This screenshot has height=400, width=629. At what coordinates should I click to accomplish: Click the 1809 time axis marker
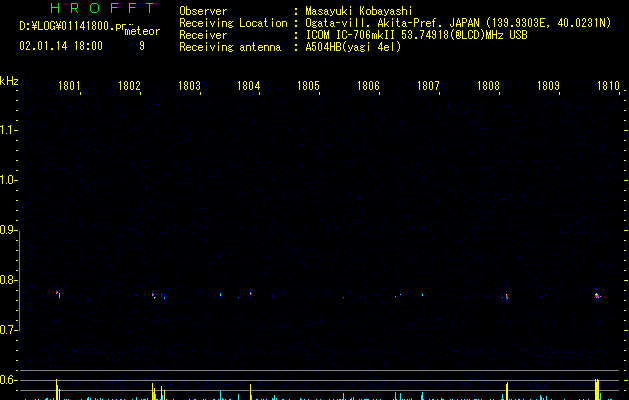point(548,86)
